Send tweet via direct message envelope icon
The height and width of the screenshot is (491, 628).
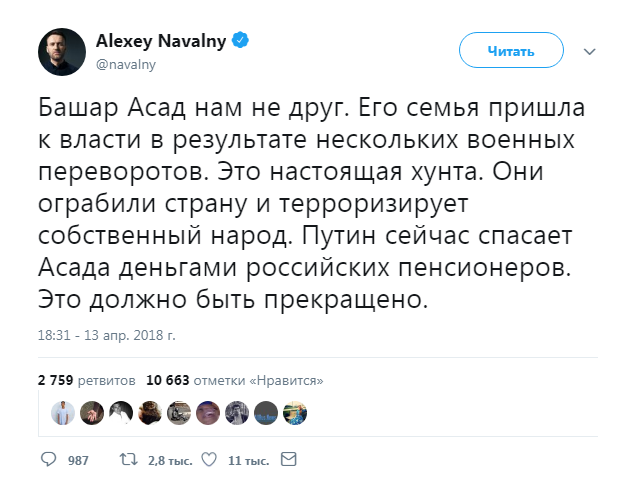click(x=288, y=460)
